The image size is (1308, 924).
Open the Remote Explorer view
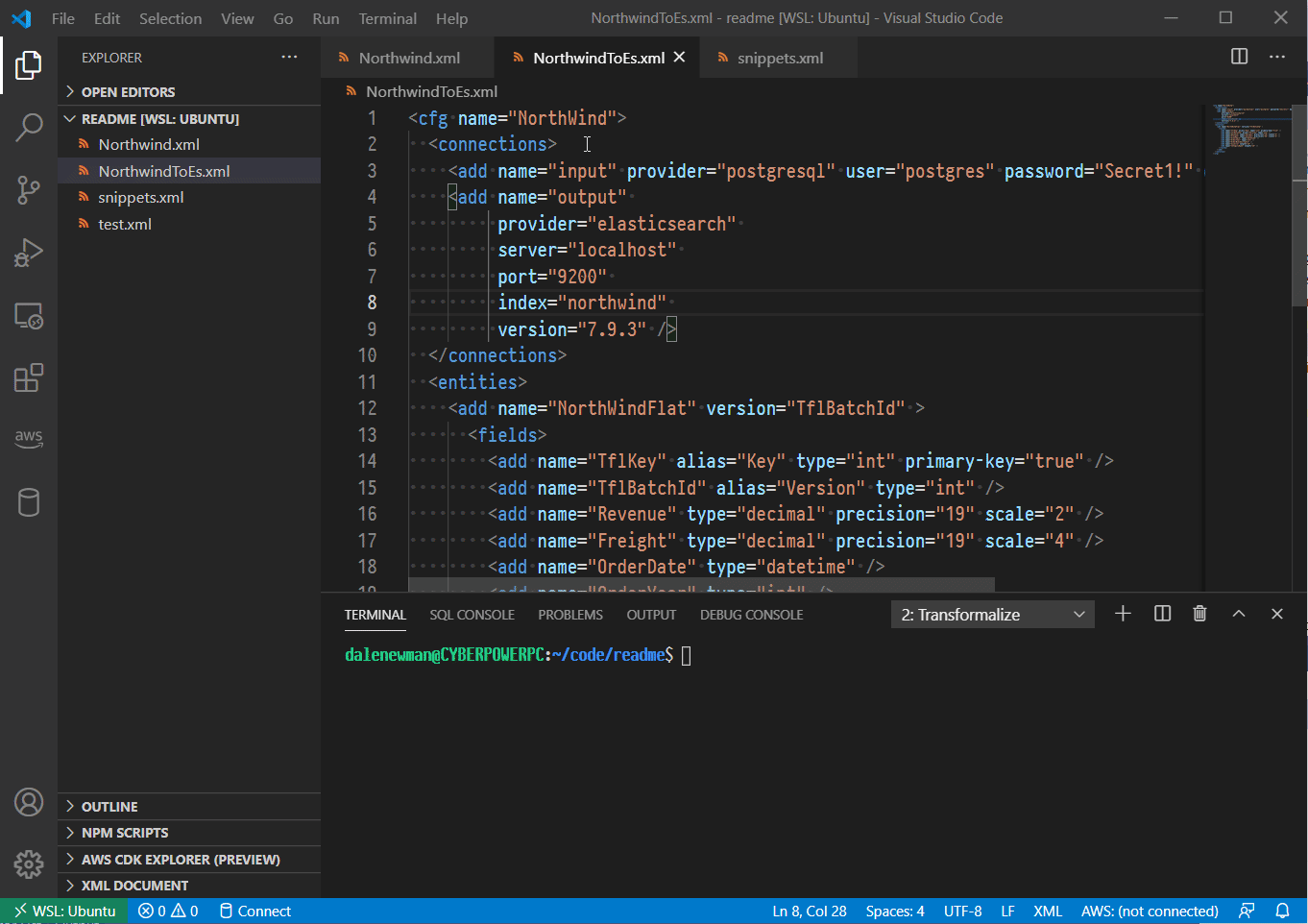(x=29, y=316)
